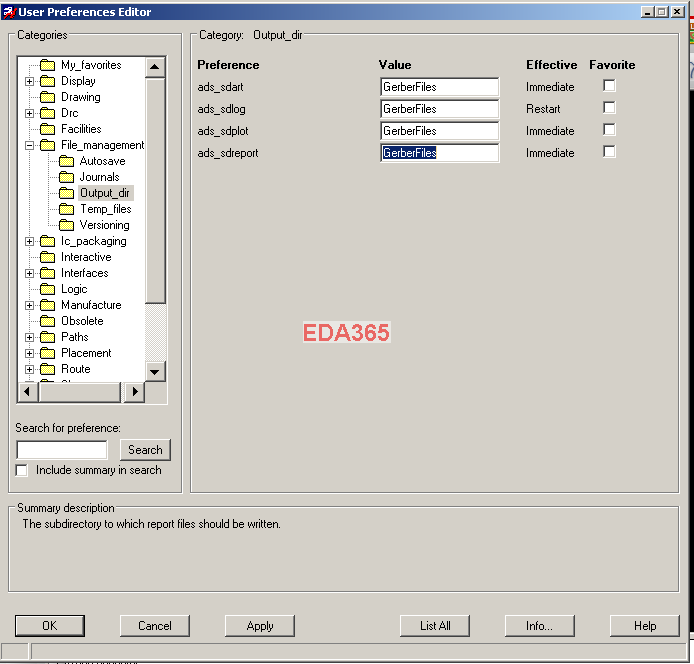Click the Placement folder icon
Screen dimensions: 694x664
pos(47,353)
